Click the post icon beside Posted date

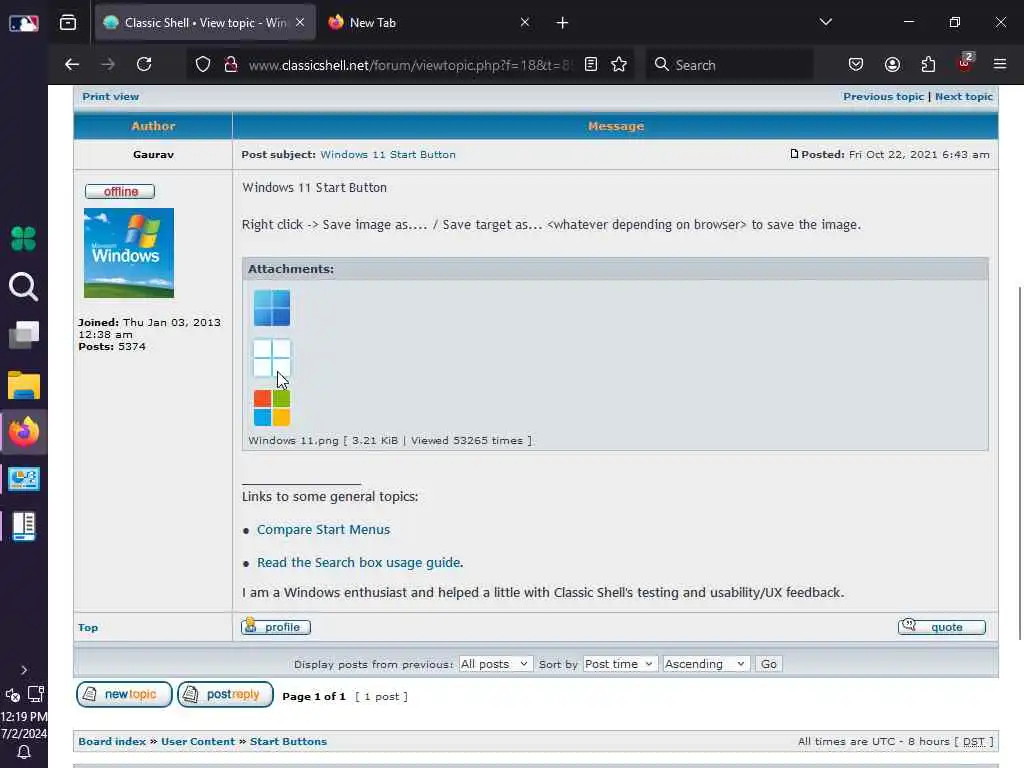tap(794, 154)
